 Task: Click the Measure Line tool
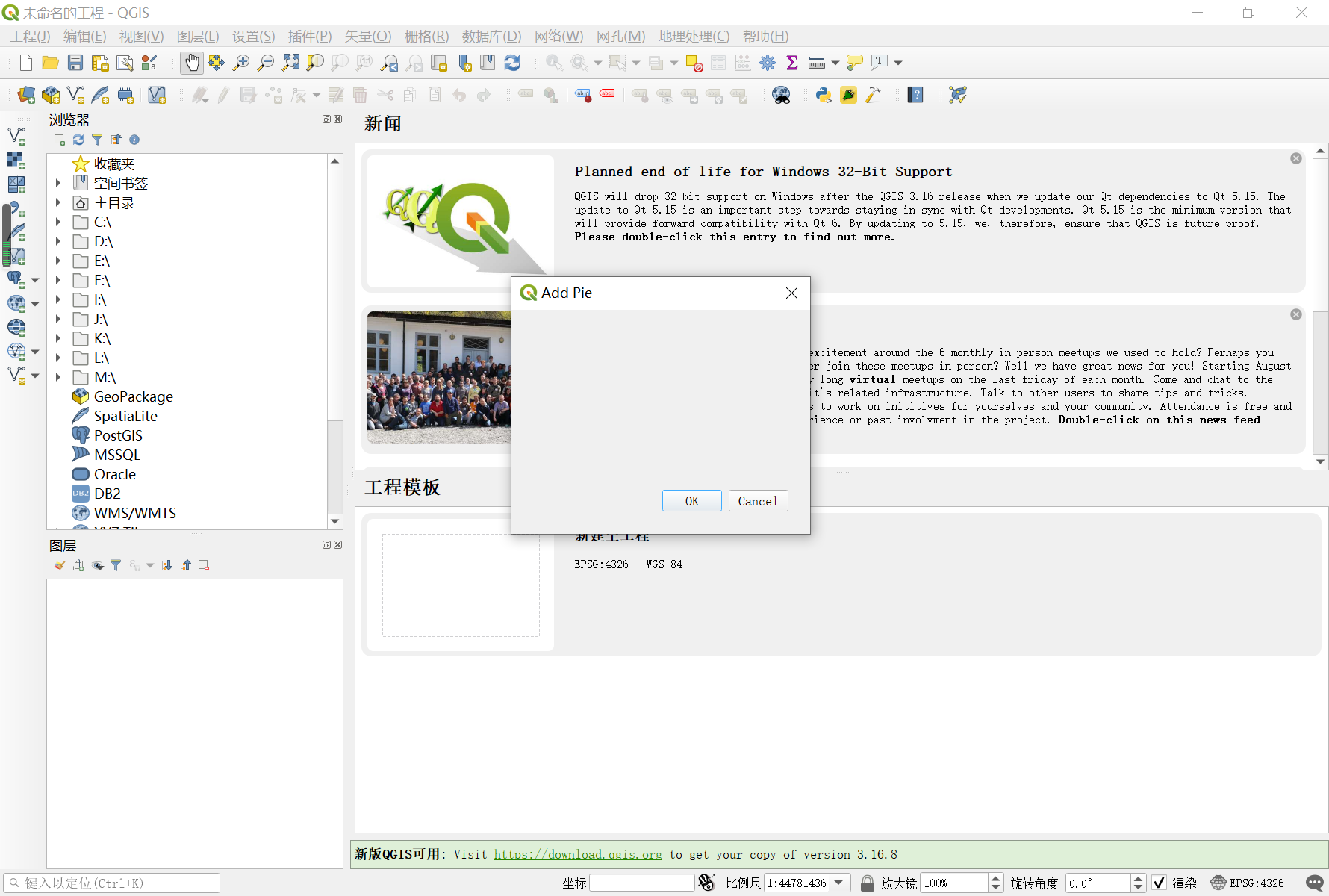tap(818, 63)
